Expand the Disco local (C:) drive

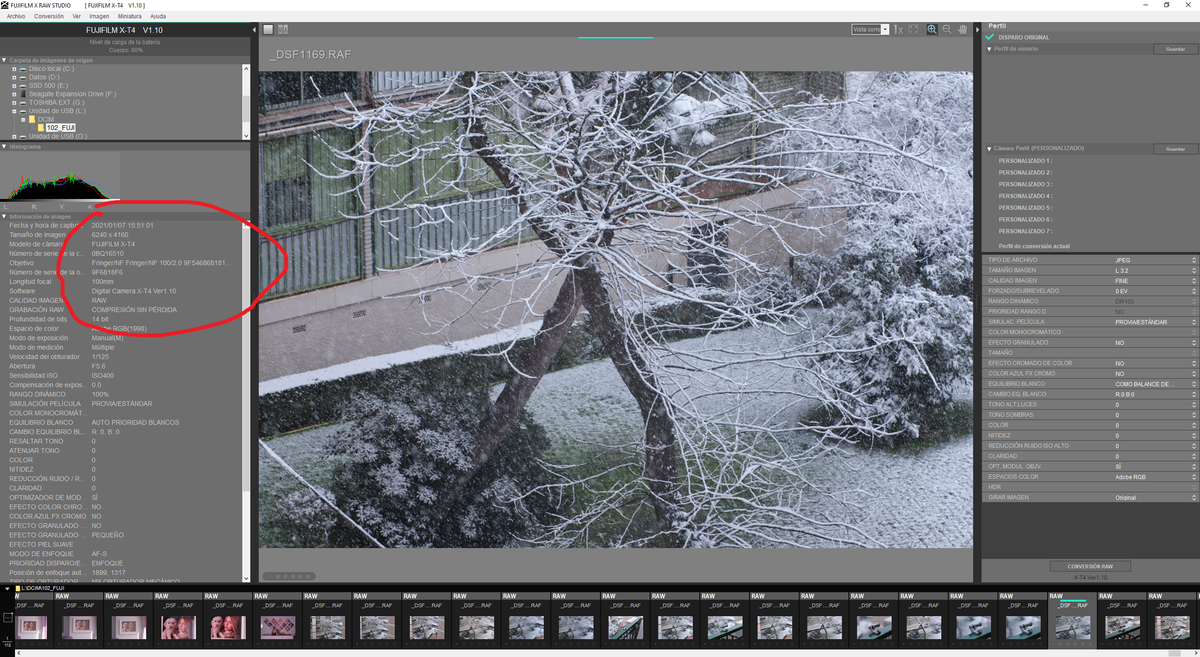click(x=14, y=69)
